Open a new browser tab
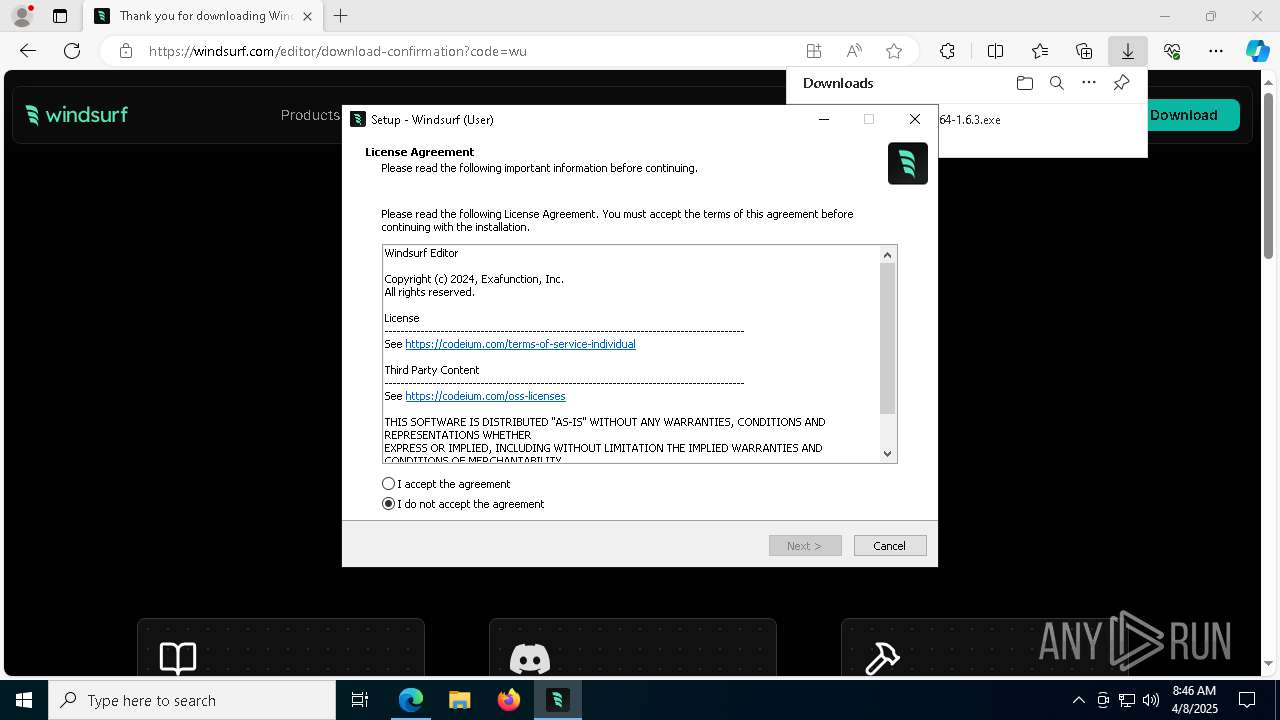 [341, 16]
